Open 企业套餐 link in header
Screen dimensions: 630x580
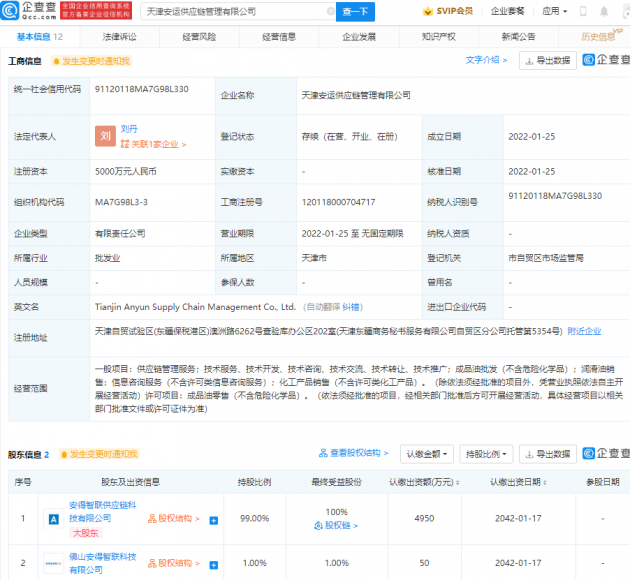coord(507,11)
